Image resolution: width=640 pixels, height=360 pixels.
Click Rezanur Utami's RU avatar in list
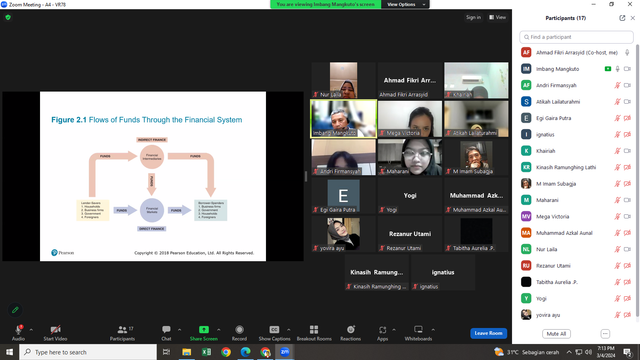point(526,265)
